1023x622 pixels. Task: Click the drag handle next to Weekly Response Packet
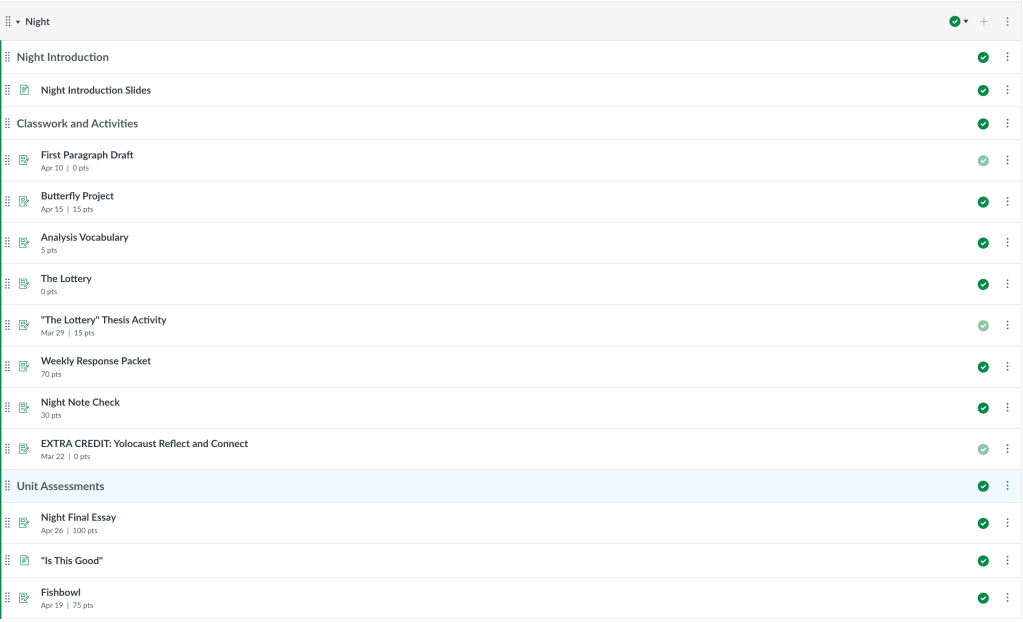[8, 366]
